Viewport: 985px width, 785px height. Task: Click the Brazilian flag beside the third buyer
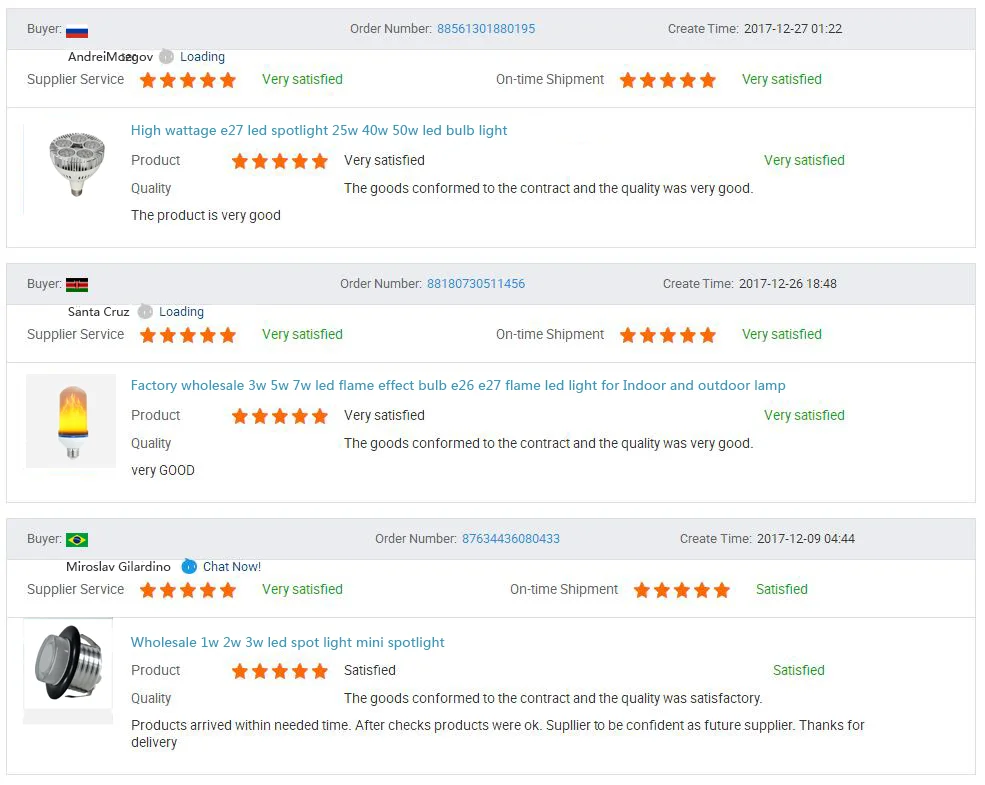[x=77, y=540]
